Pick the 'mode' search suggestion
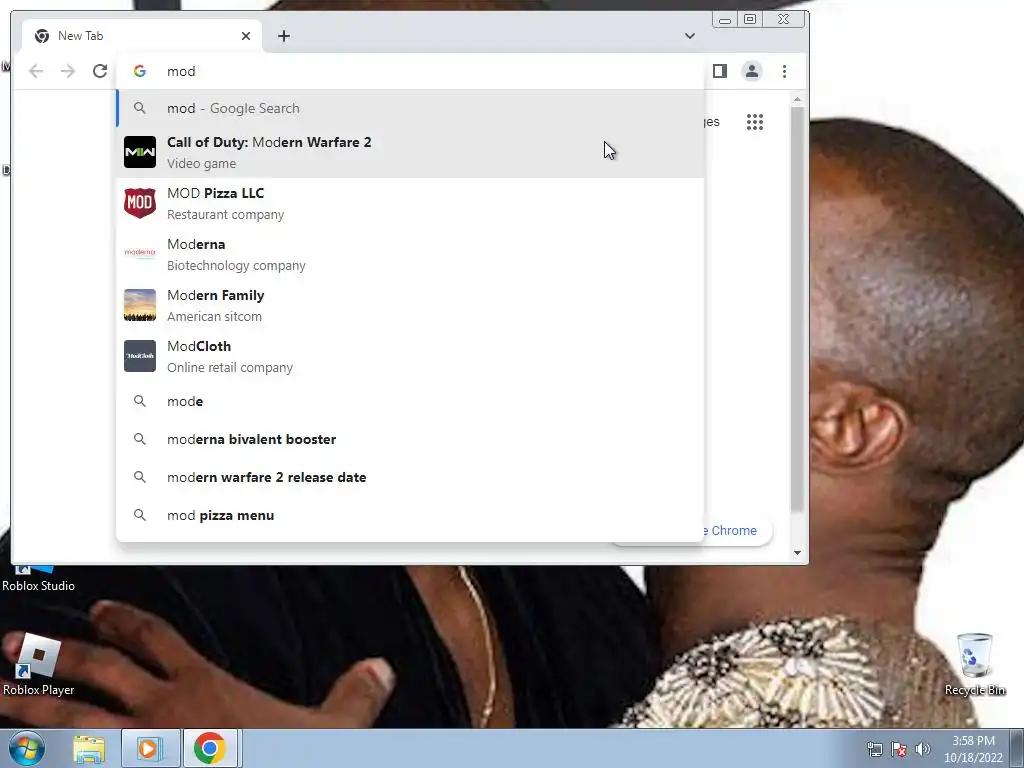Screen dimensions: 1024x768 411,401
